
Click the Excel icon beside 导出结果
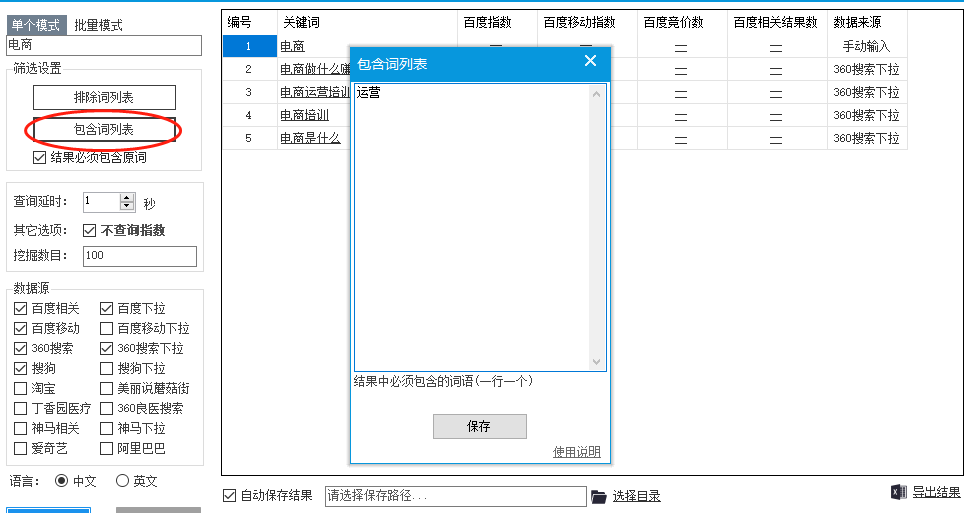click(x=898, y=492)
